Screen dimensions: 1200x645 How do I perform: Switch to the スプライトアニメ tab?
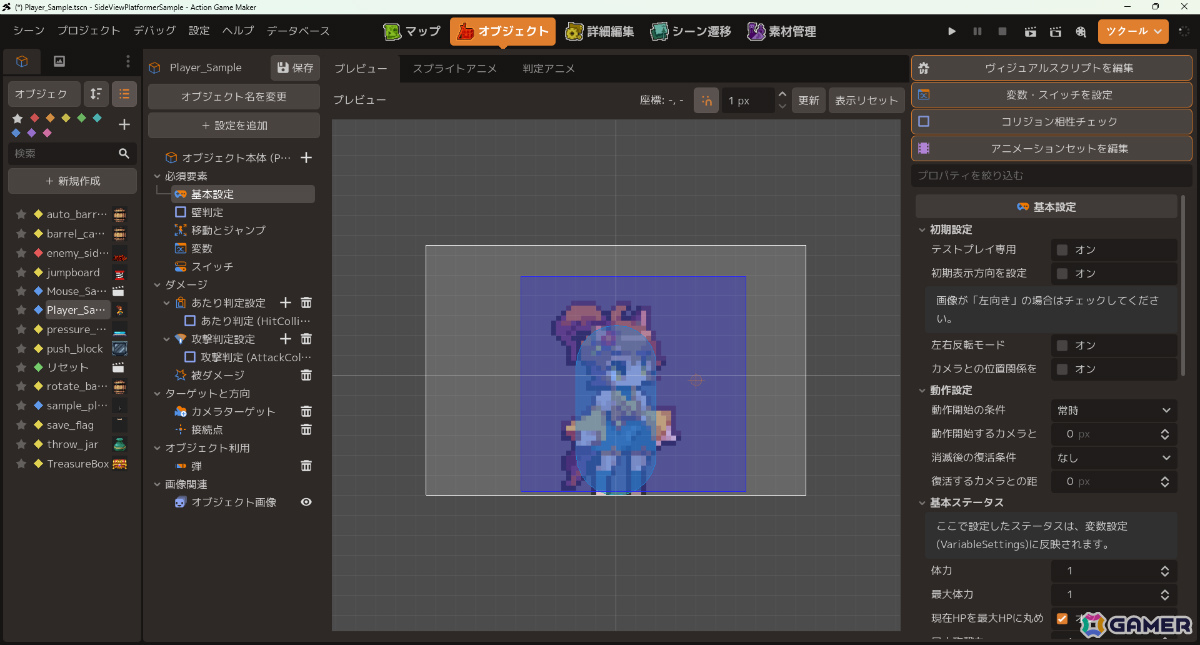[454, 68]
